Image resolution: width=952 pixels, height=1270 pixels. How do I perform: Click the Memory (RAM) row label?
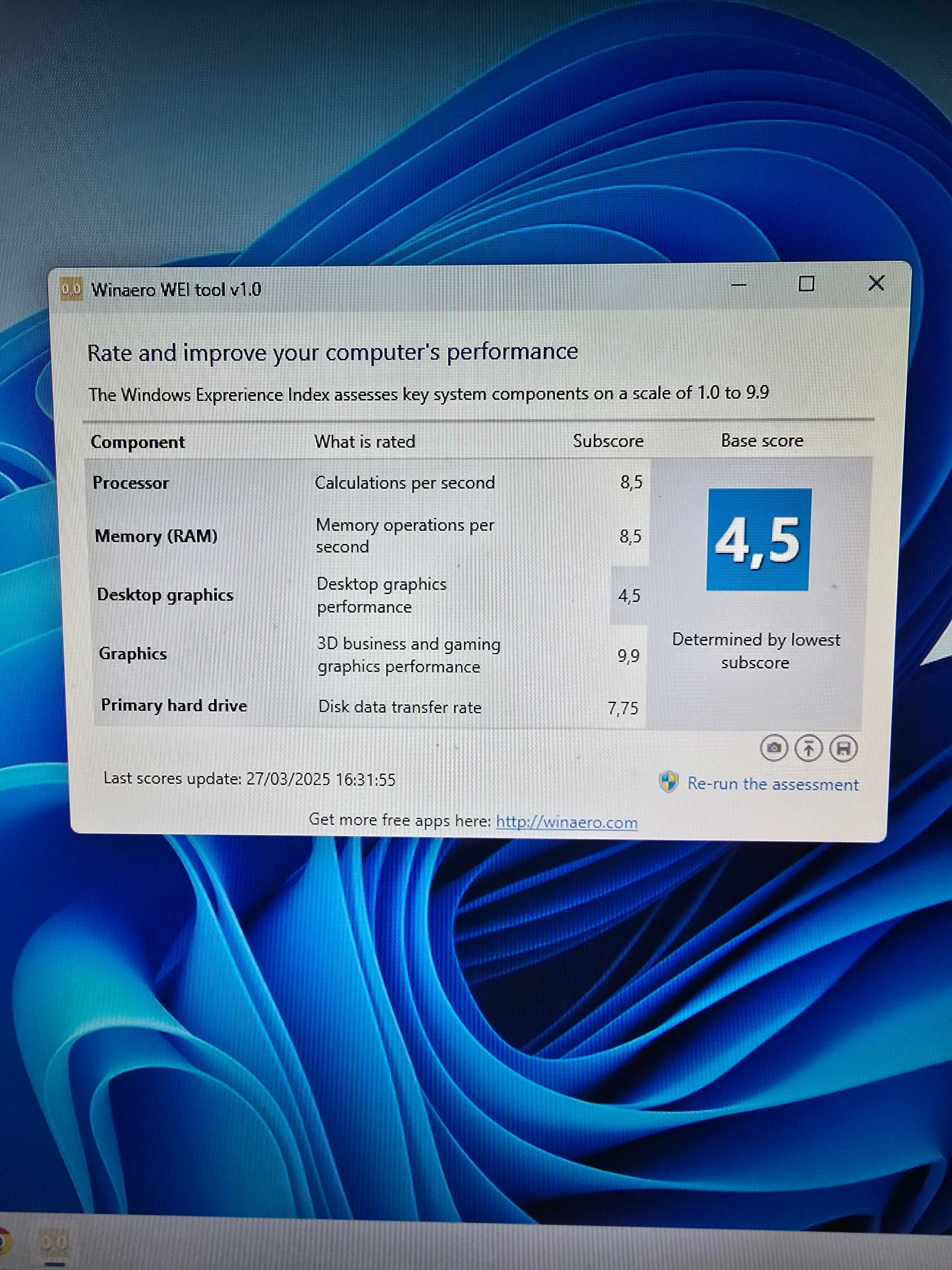156,536
